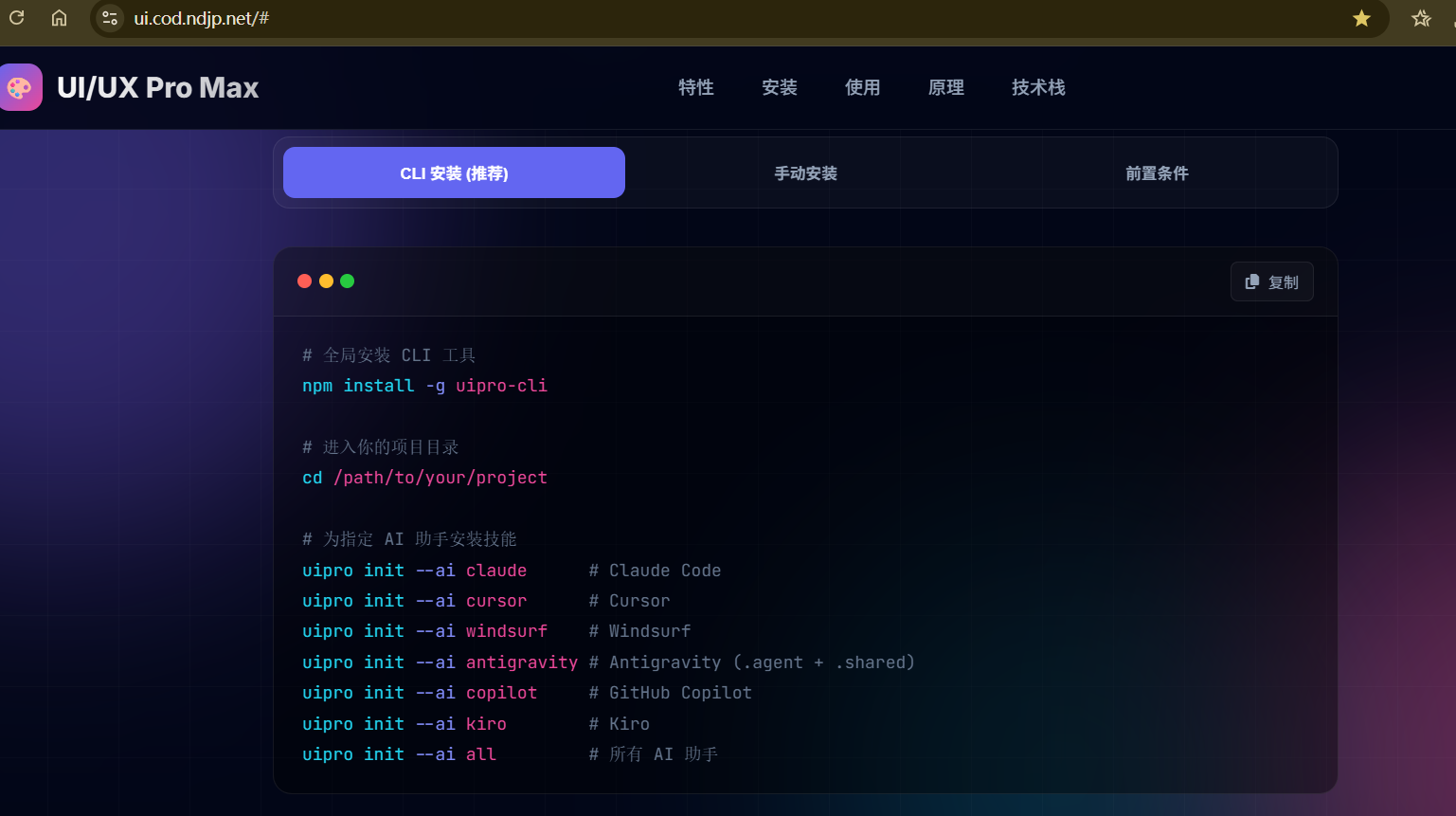Open the 特性 navigation item
Image resolution: width=1456 pixels, height=816 pixels.
[x=695, y=86]
